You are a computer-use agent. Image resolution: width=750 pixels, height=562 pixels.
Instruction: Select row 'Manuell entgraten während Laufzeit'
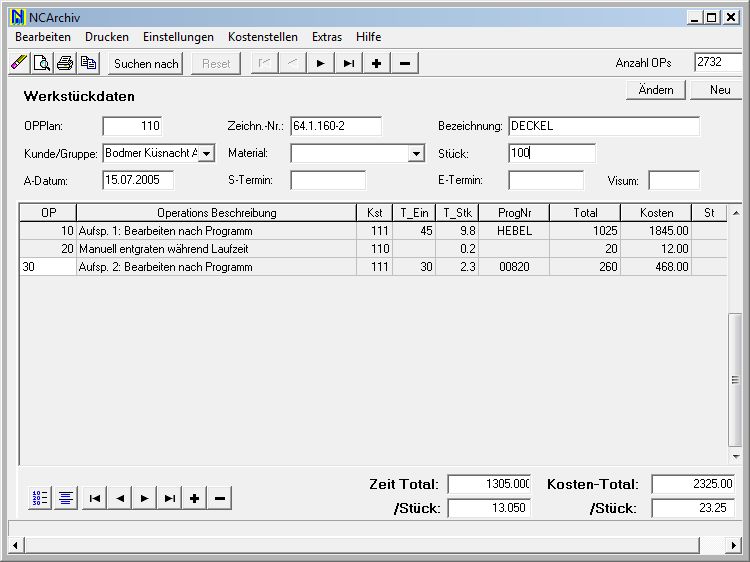(373, 249)
